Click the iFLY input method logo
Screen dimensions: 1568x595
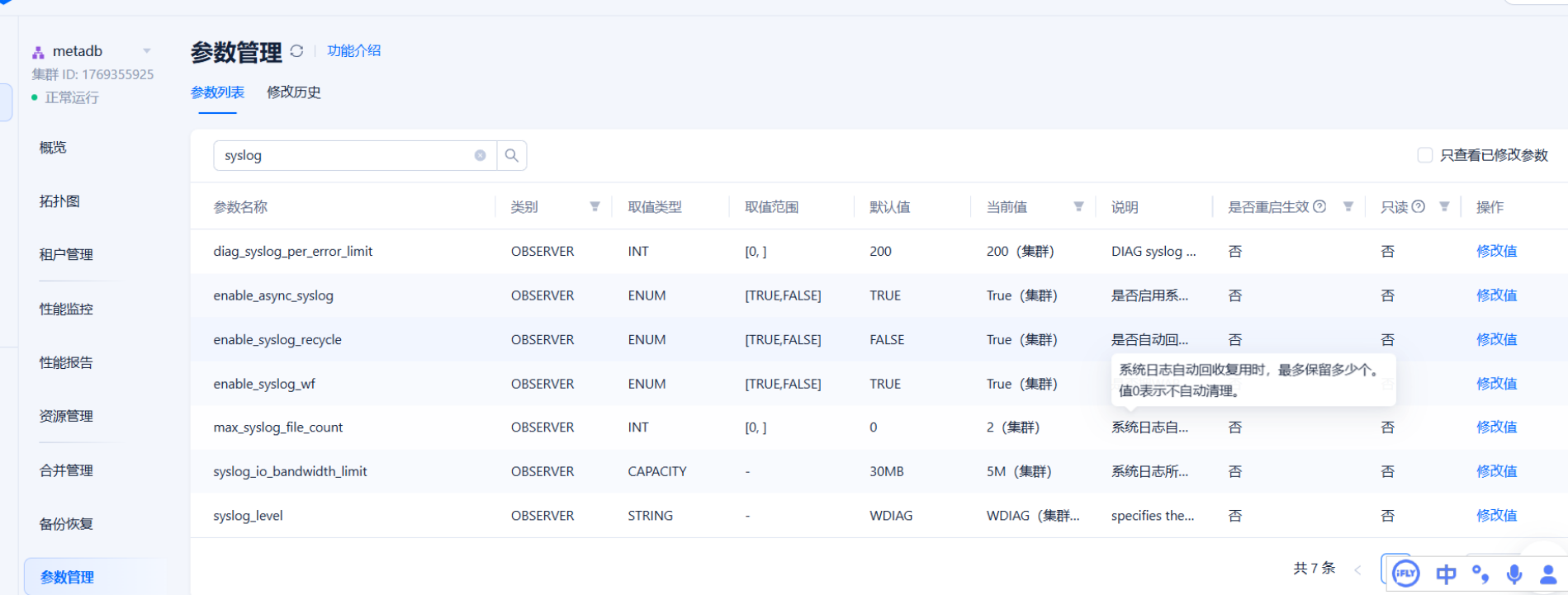click(x=1405, y=573)
